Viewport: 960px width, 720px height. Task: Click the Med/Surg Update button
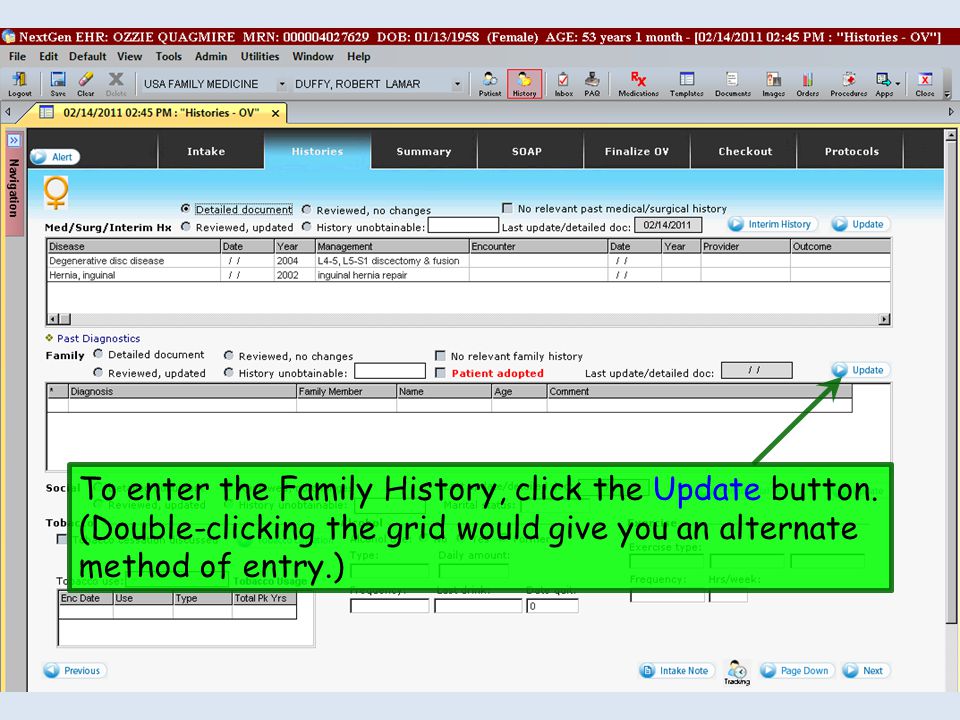[x=860, y=224]
